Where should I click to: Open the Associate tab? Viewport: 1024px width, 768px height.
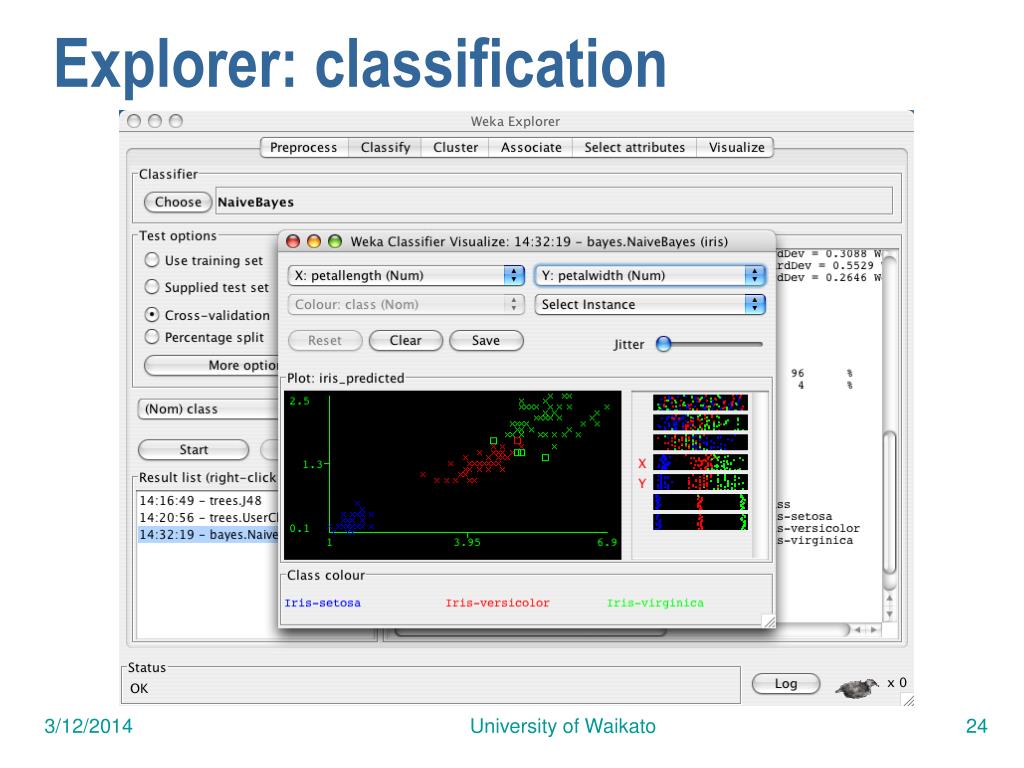pos(531,148)
